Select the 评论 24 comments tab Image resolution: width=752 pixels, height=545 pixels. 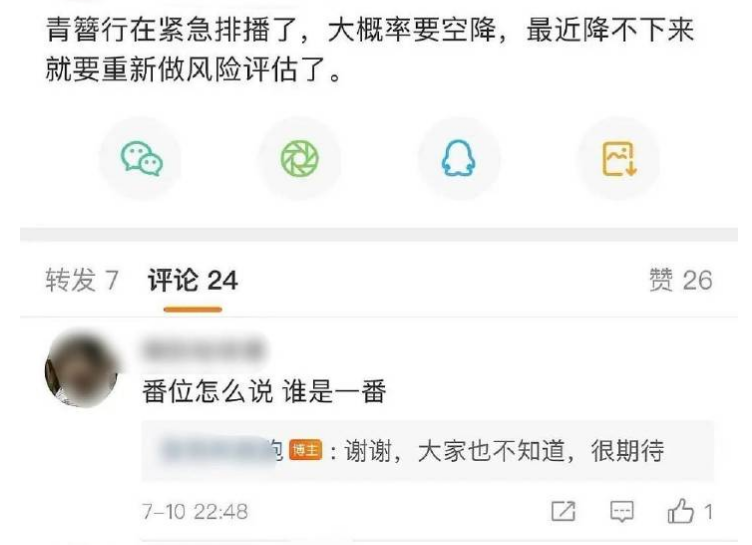click(193, 280)
